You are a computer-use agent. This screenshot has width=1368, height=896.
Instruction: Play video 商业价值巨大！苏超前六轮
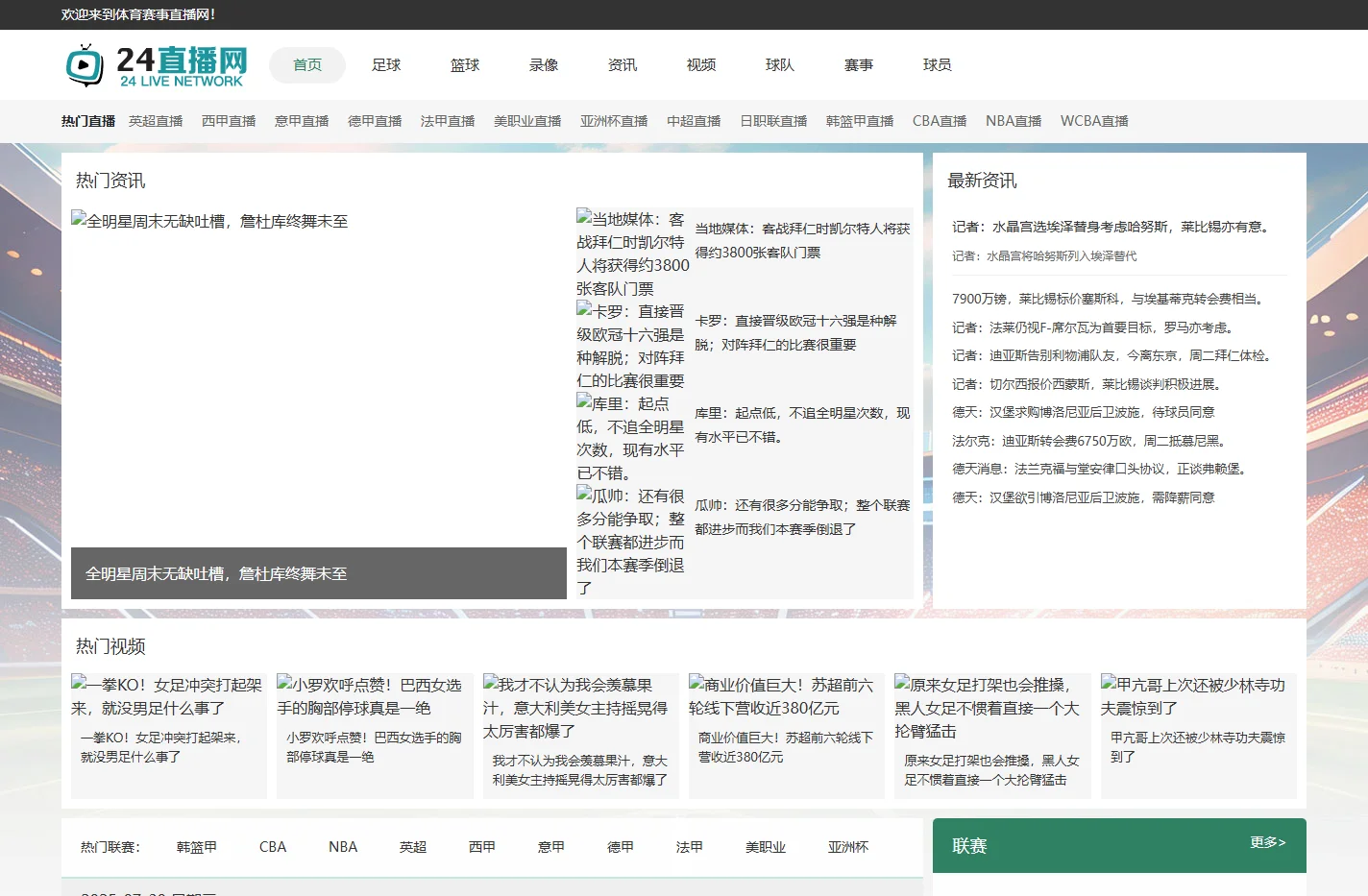point(787,736)
